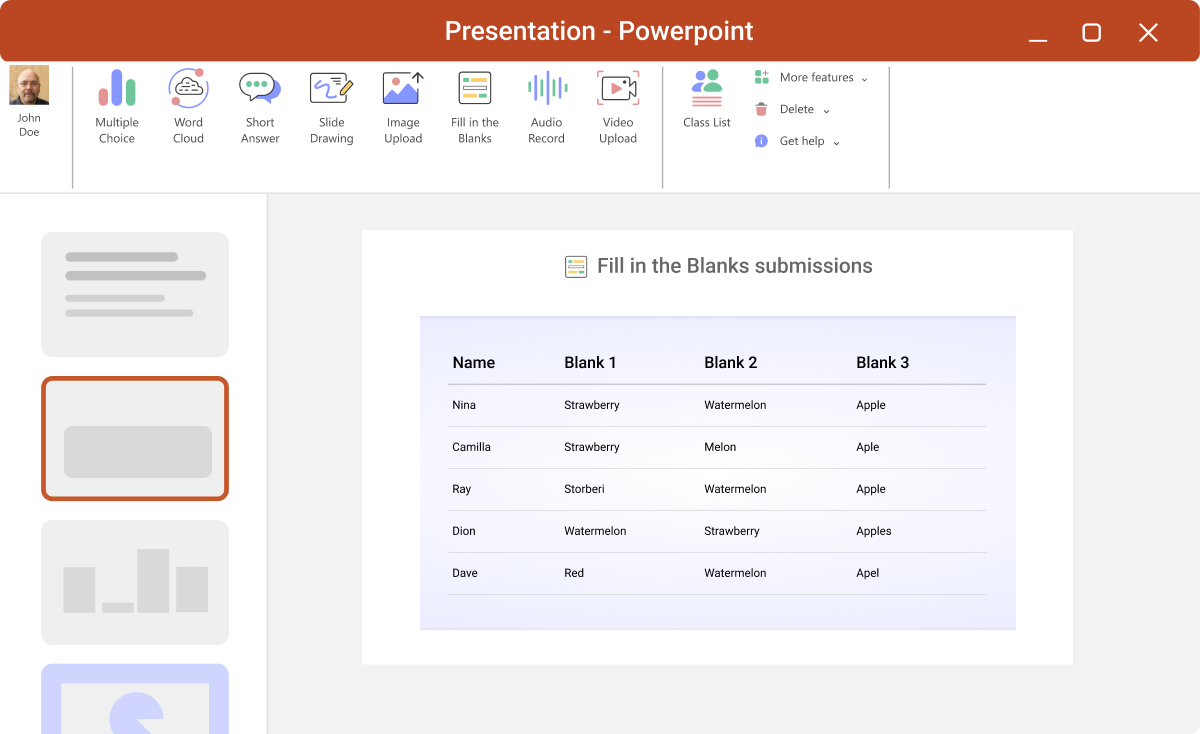Select the first slide thumbnail with text lines
Viewport: 1200px width, 734px height.
(135, 294)
